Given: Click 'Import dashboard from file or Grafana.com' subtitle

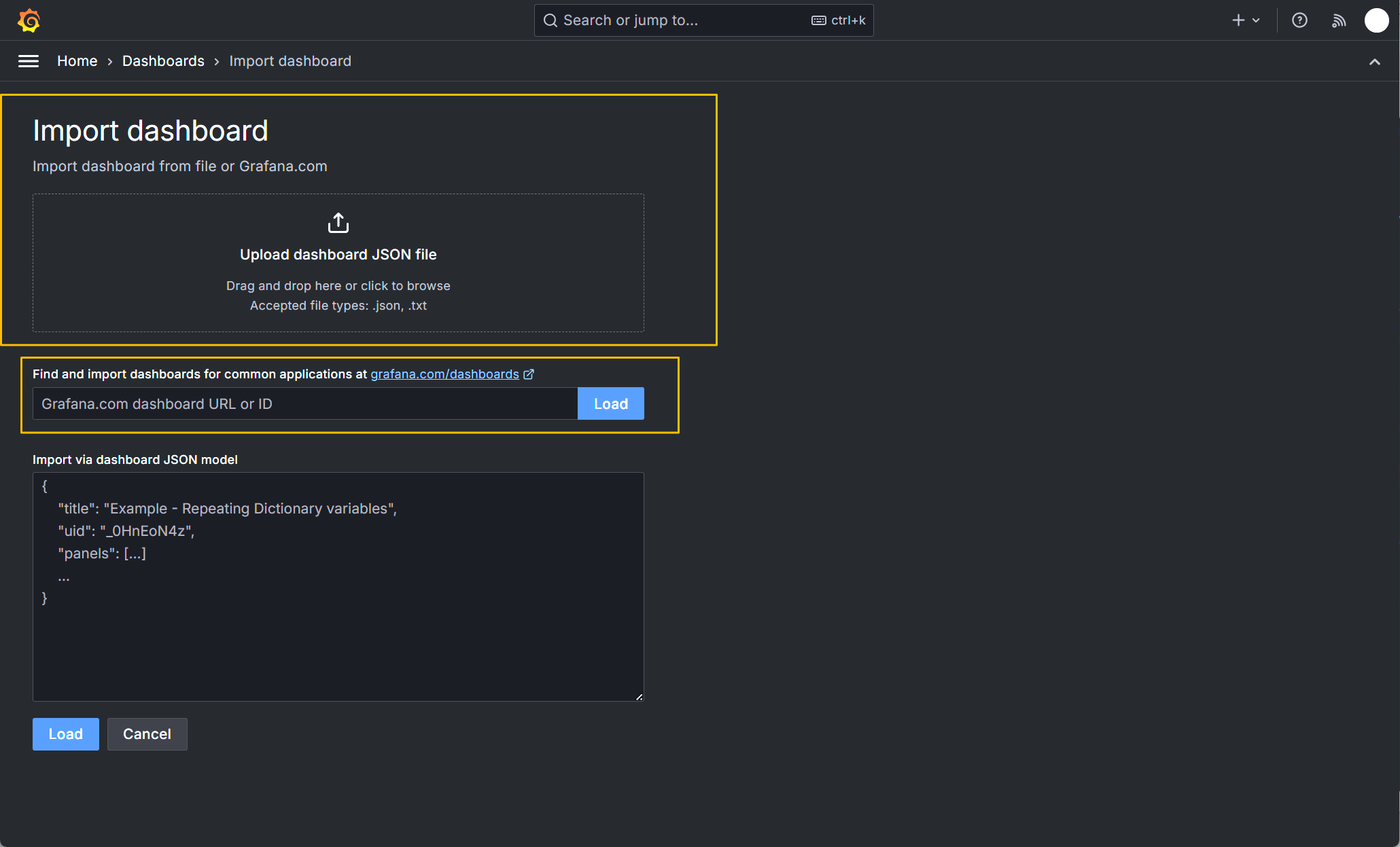Looking at the screenshot, I should pos(180,166).
